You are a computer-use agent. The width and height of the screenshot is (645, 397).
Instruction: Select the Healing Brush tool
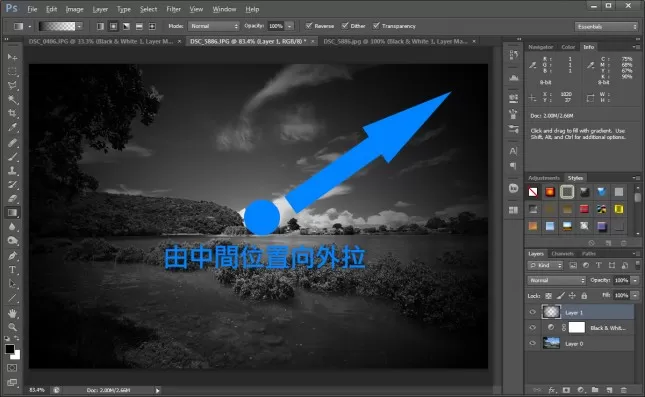[x=12, y=142]
